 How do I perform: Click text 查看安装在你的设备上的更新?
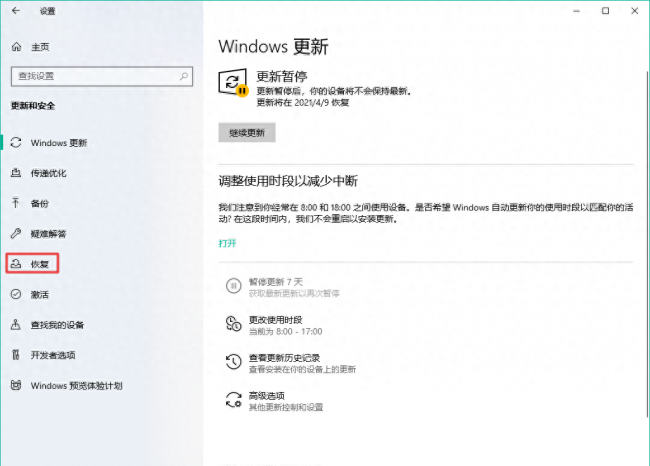coord(302,369)
